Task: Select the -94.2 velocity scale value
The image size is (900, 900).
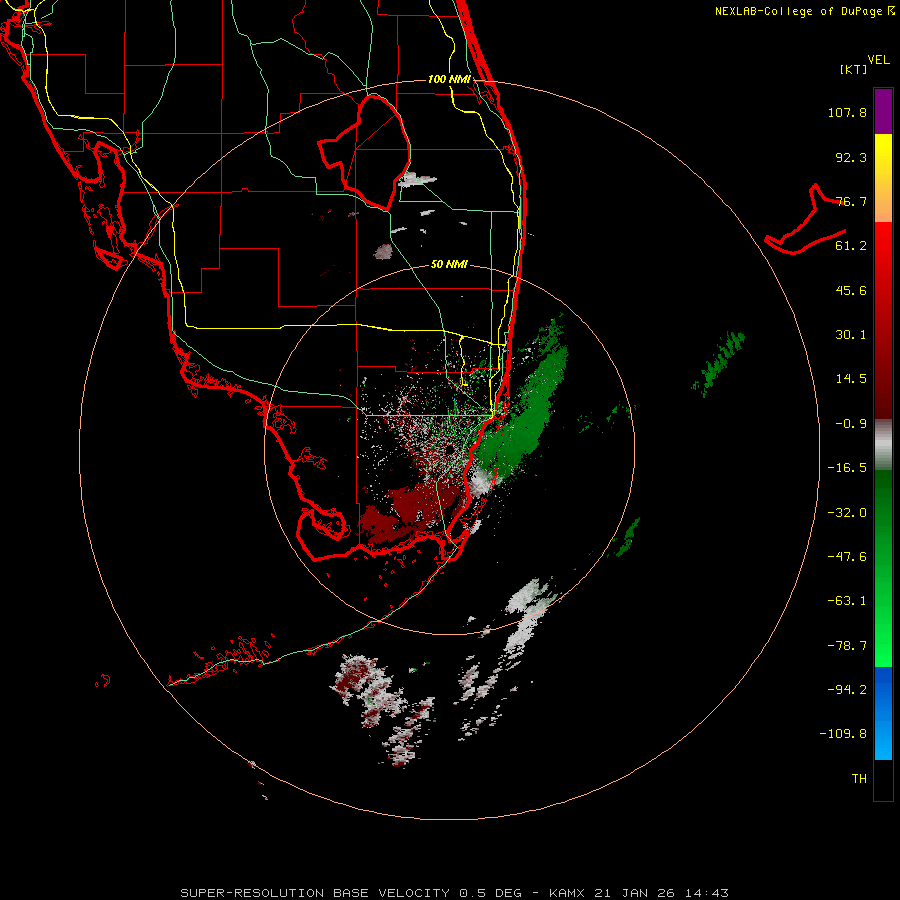Action: tap(847, 690)
